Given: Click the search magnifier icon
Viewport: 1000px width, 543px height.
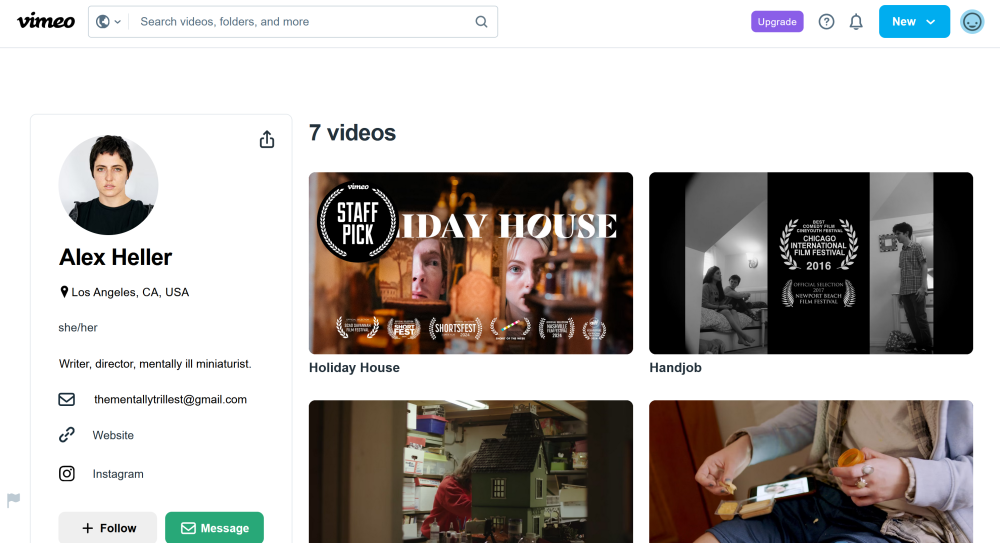Looking at the screenshot, I should point(481,22).
